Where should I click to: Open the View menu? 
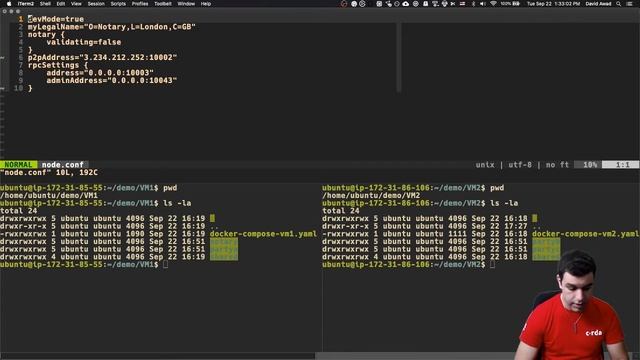pyautogui.click(x=76, y=4)
